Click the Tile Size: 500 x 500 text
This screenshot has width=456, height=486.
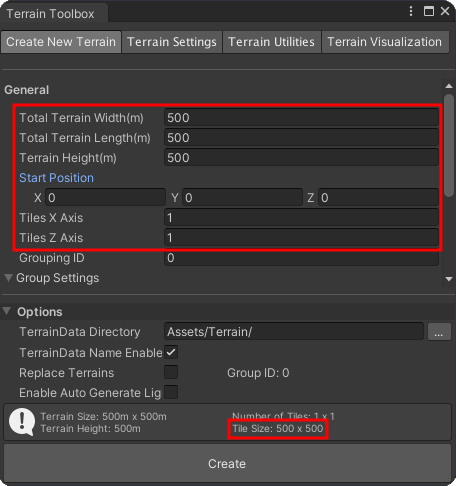pos(278,428)
